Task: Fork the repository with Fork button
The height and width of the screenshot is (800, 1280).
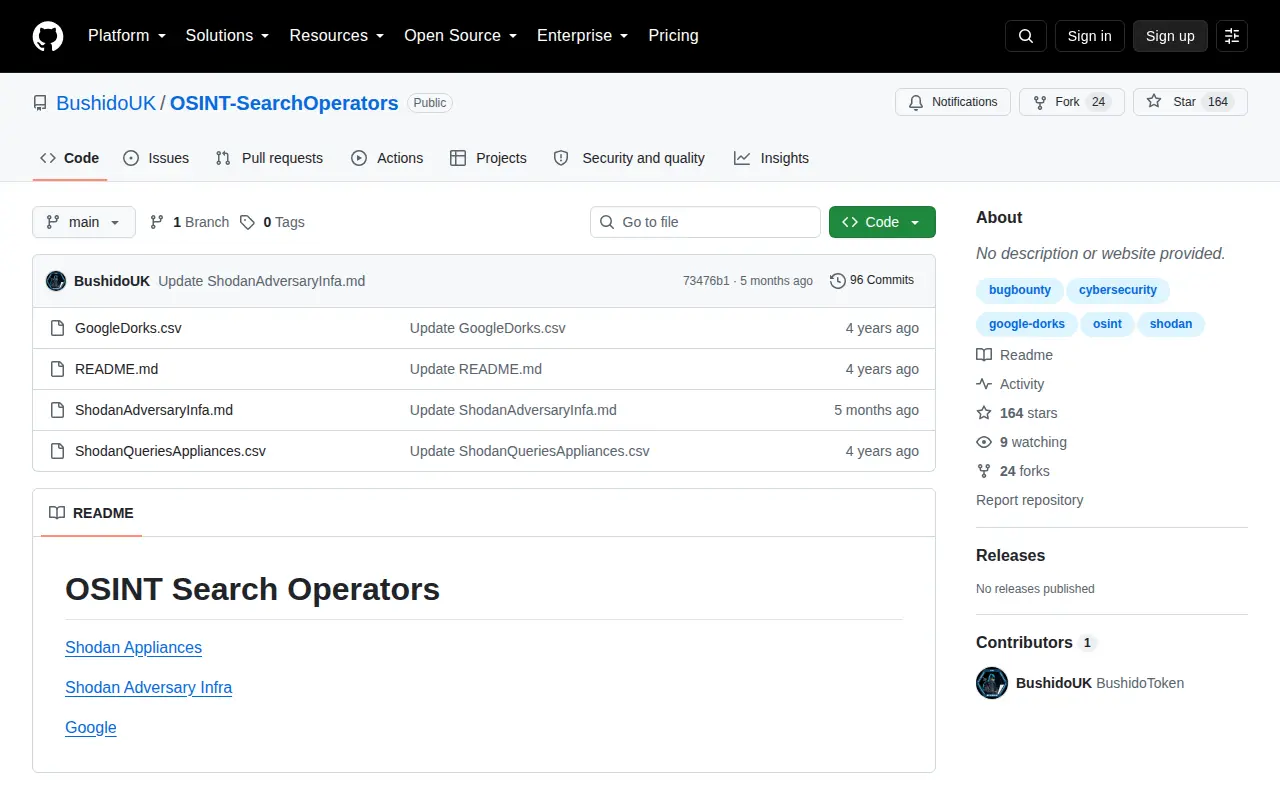Action: 1072,102
